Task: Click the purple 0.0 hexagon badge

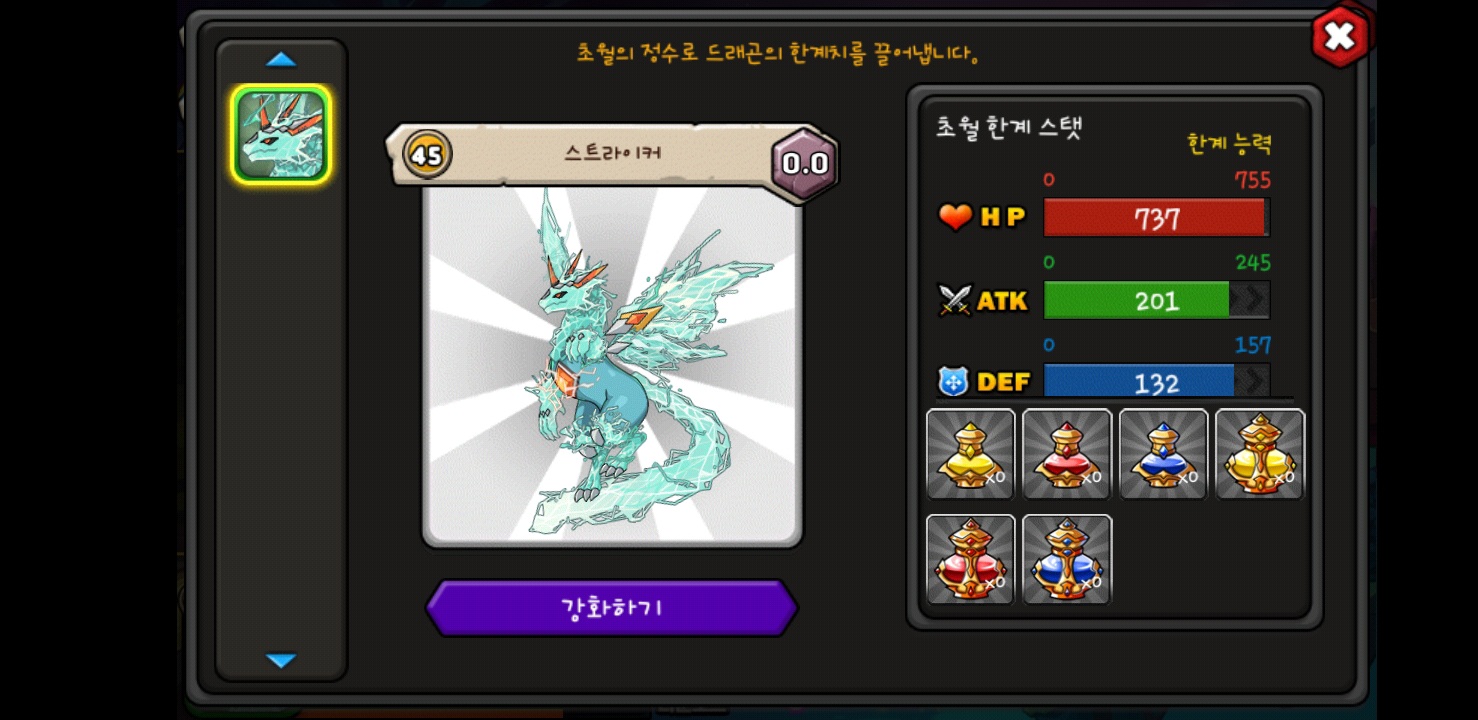Action: click(x=804, y=163)
